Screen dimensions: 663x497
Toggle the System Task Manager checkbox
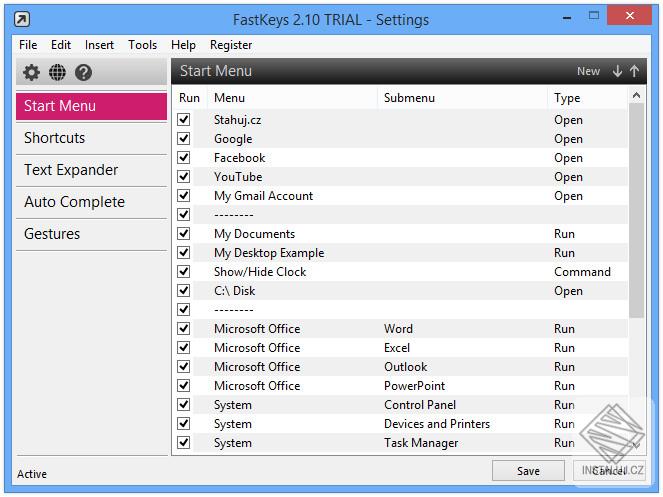184,443
